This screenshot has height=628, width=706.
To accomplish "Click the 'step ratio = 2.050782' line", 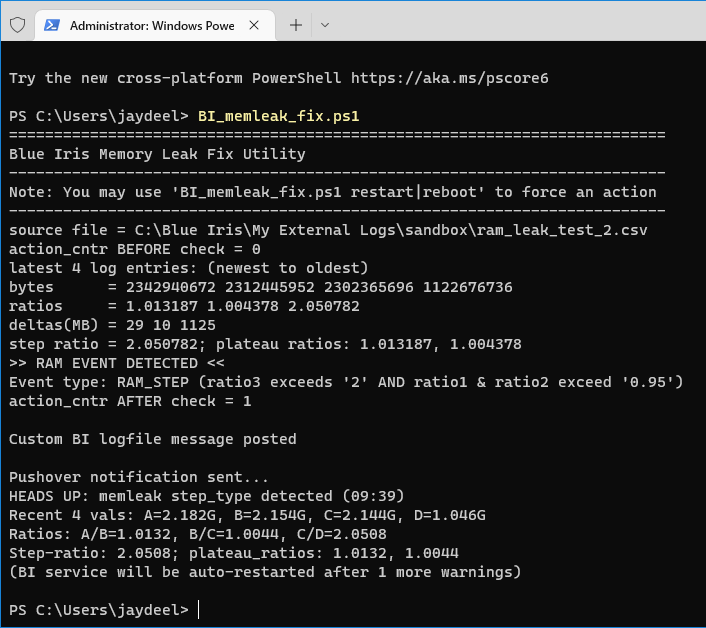I will pos(265,344).
